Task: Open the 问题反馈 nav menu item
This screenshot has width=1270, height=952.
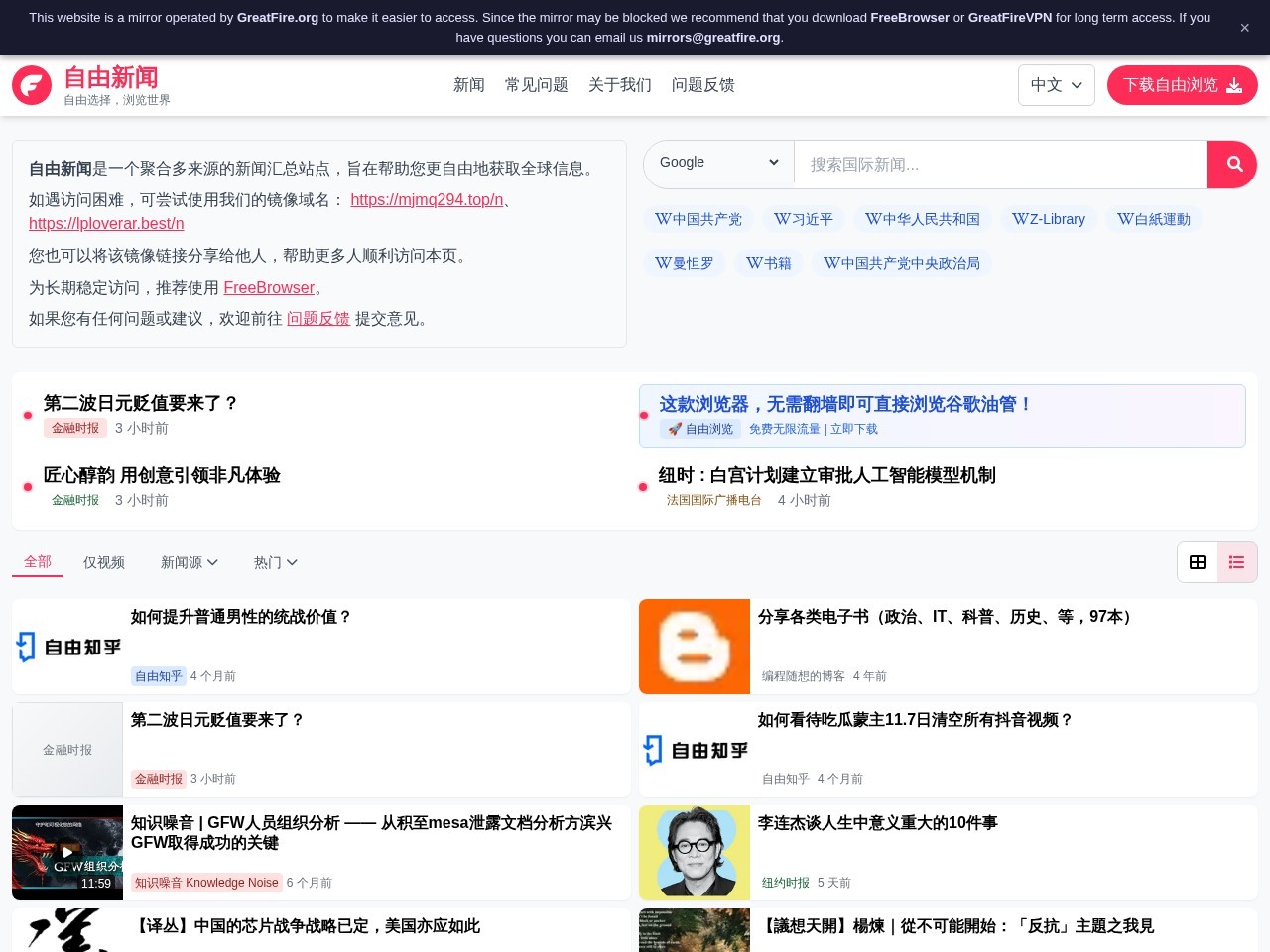Action: point(703,85)
